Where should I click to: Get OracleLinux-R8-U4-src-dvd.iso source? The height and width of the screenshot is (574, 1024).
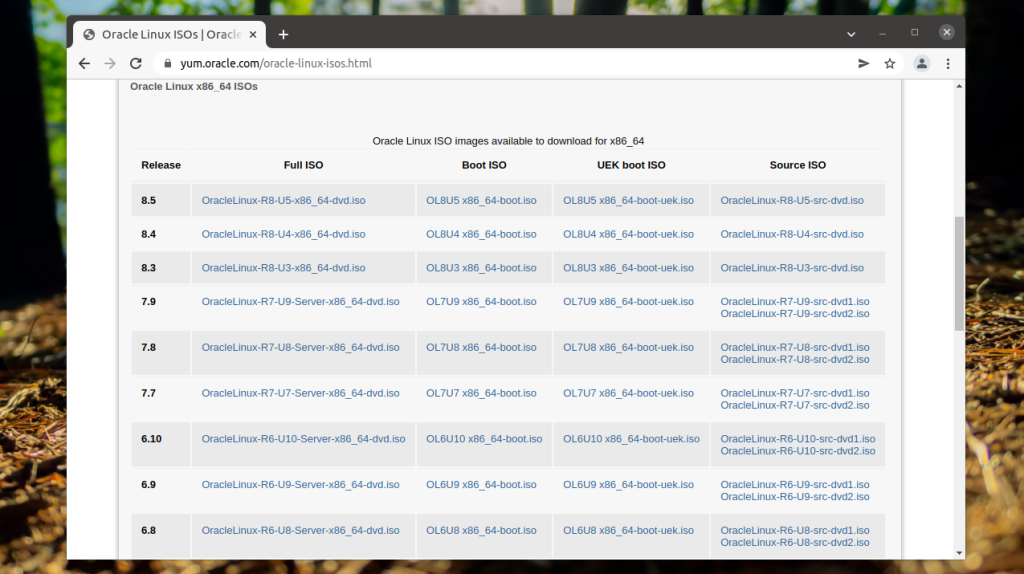pos(792,234)
